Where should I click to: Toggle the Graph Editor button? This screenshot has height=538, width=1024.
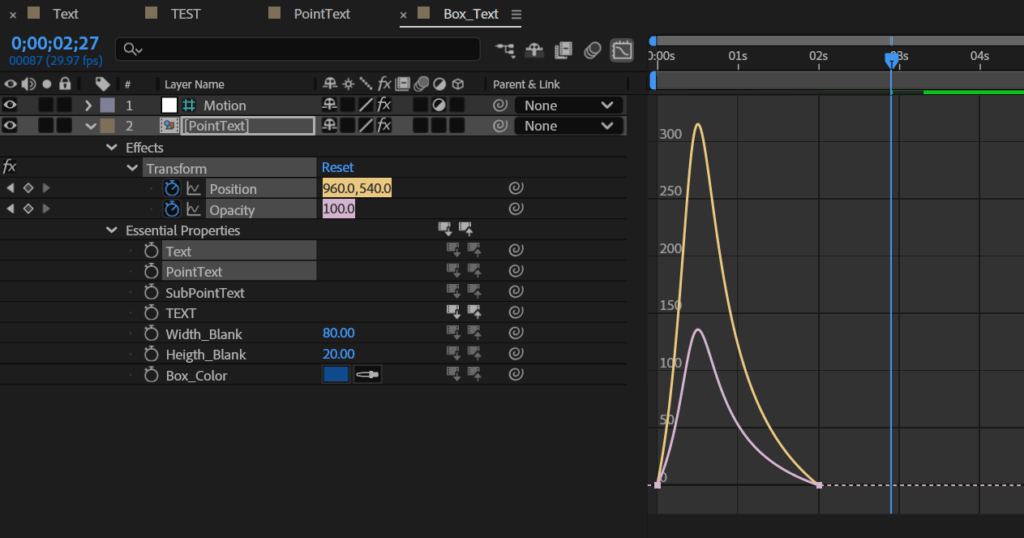(x=622, y=50)
